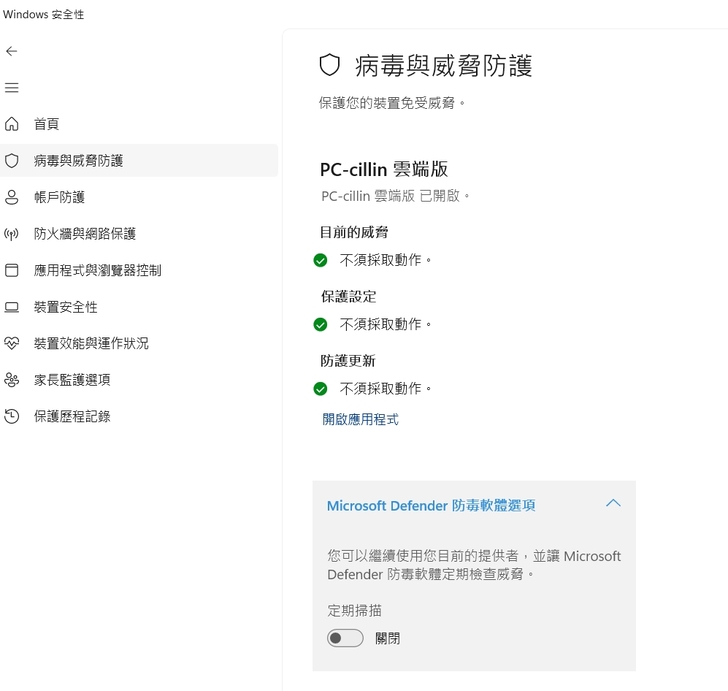
Task: Click the laptop icon for 裝置安全性
Action: coord(12,307)
